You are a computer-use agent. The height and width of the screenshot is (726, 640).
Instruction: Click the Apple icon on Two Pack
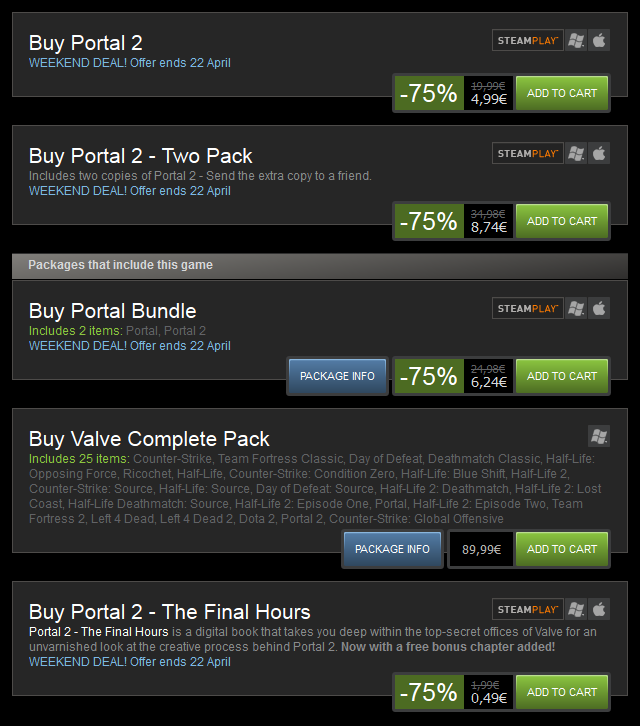click(x=599, y=153)
